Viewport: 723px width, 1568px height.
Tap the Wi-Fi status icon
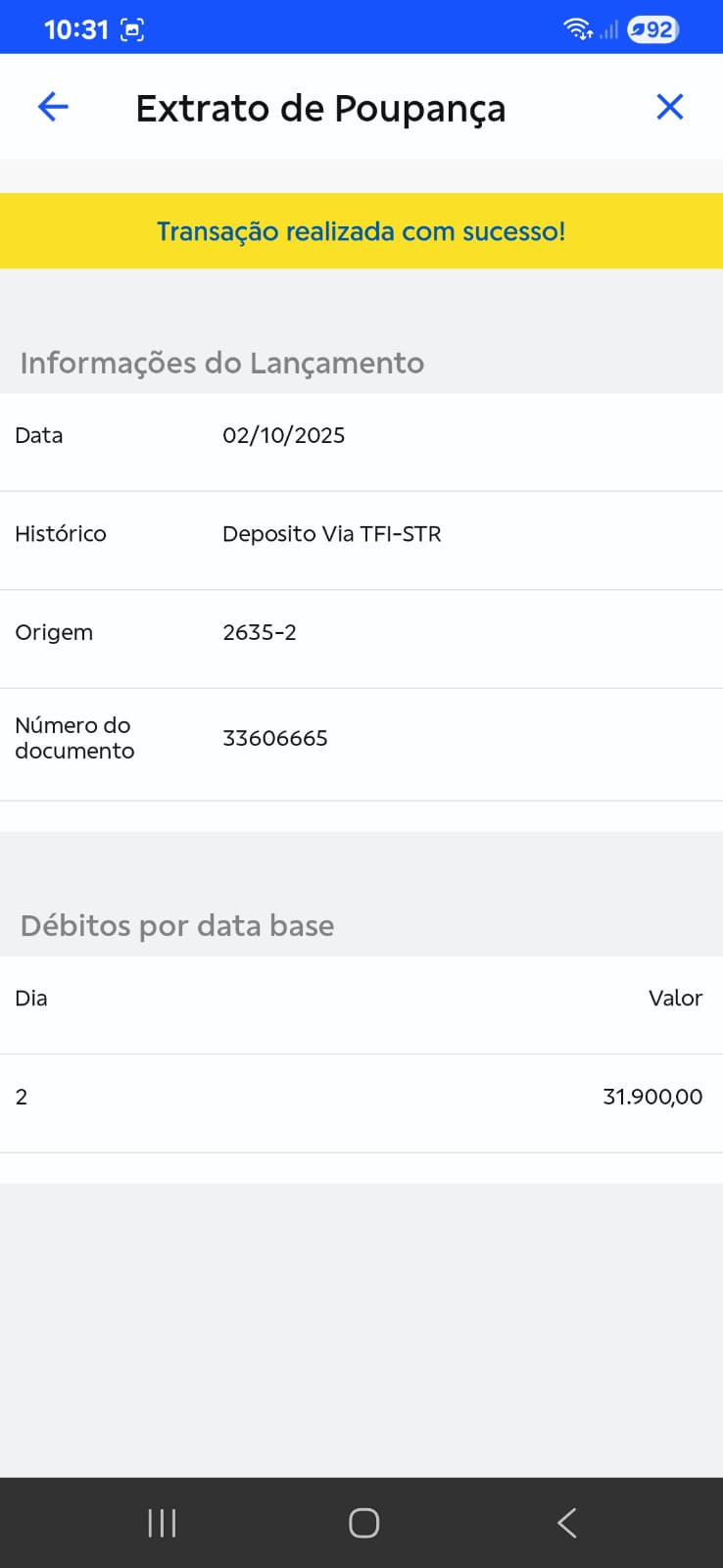(x=577, y=29)
